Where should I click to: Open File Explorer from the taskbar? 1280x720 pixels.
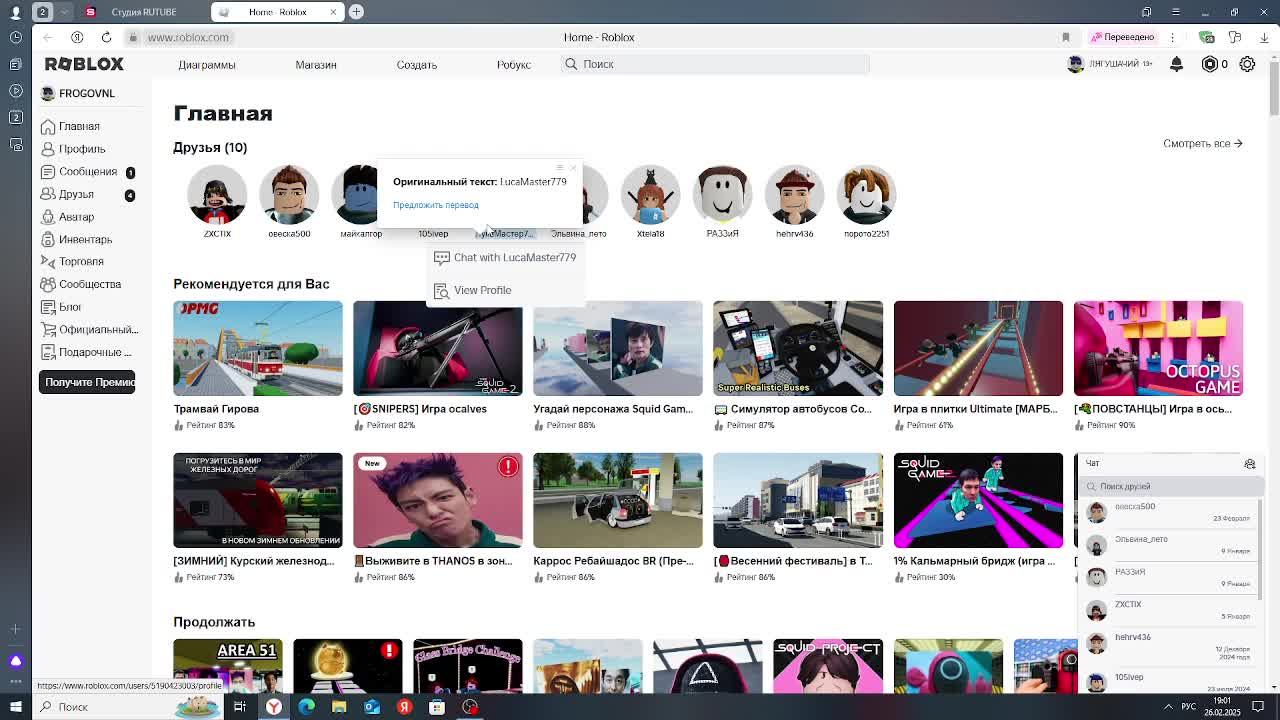pos(339,707)
